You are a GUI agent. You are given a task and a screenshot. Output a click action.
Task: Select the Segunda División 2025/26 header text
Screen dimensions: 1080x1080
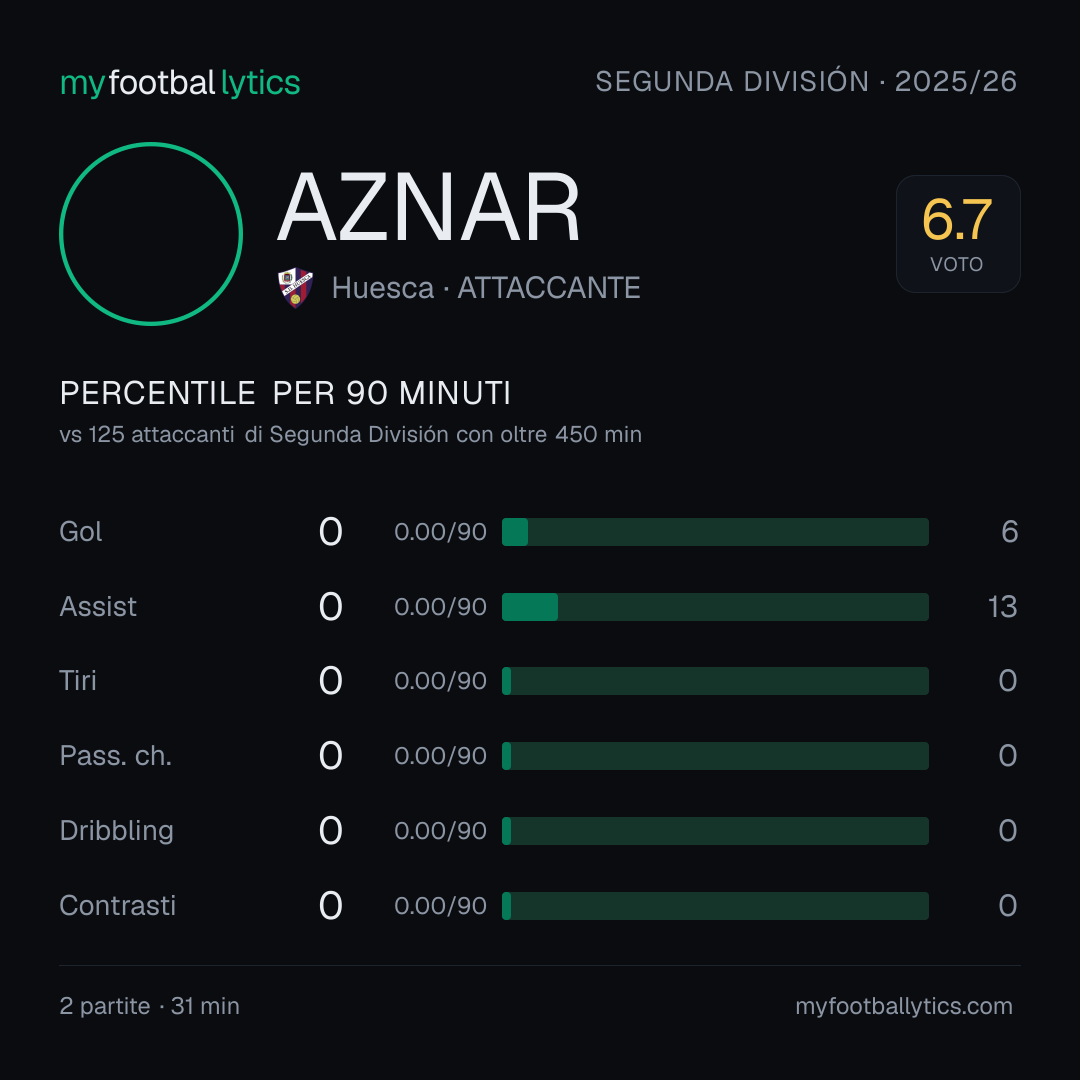(806, 81)
